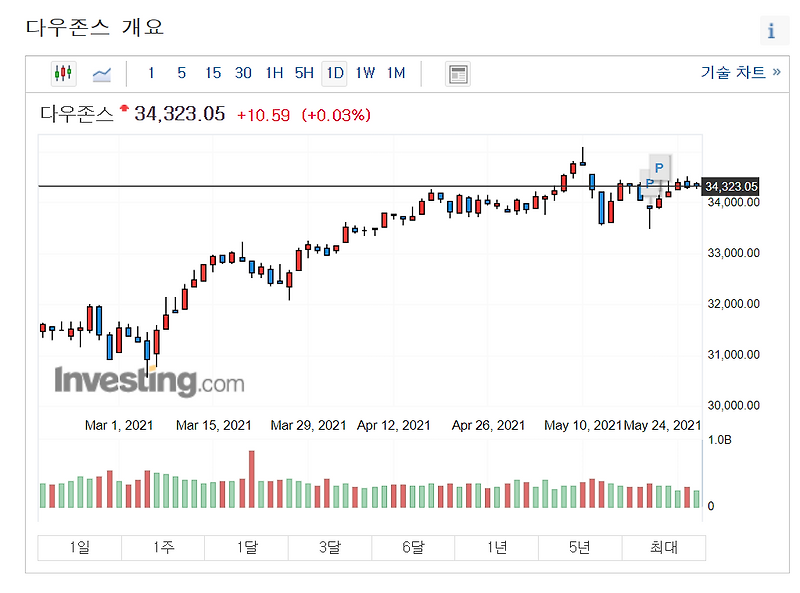Select the 1M interval
This screenshot has width=800, height=593.
point(396,73)
